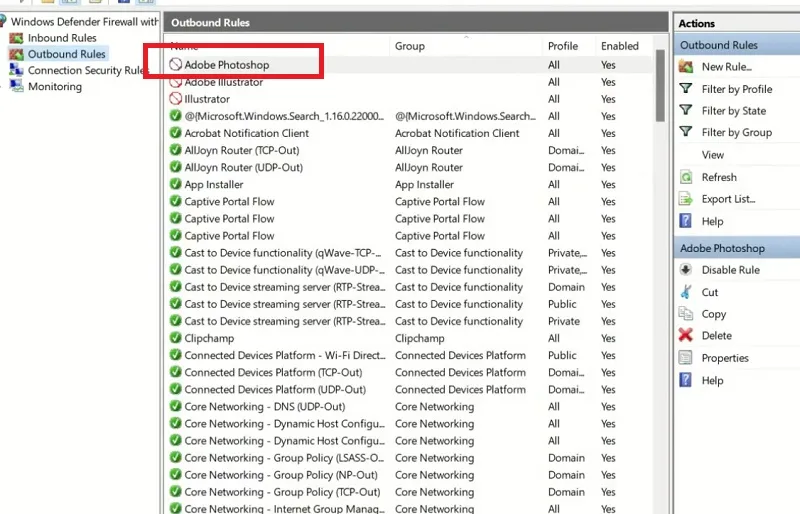Click the Inbound Rules tree icon
800x514 pixels.
(16, 38)
